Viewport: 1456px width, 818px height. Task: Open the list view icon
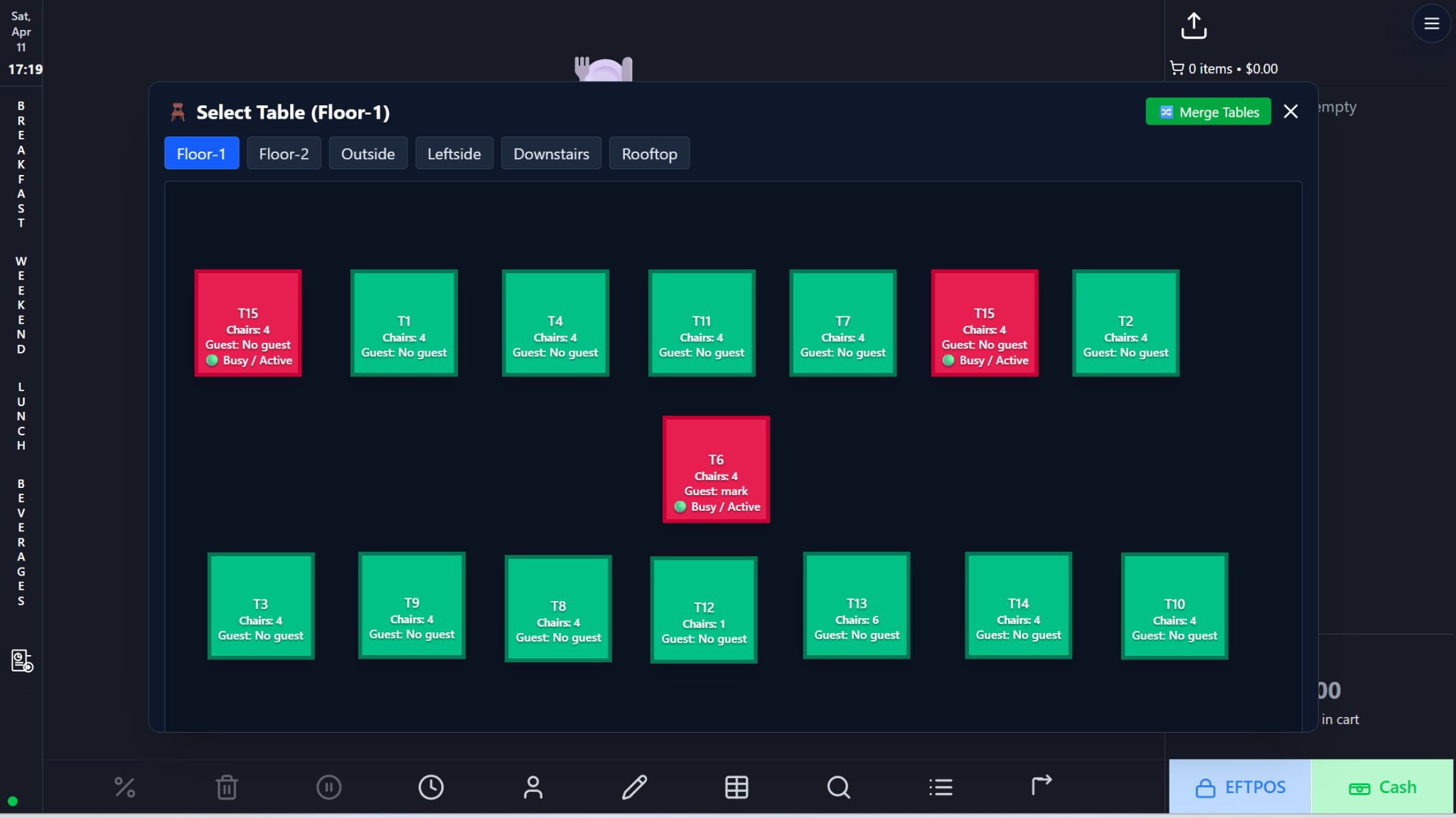point(941,787)
